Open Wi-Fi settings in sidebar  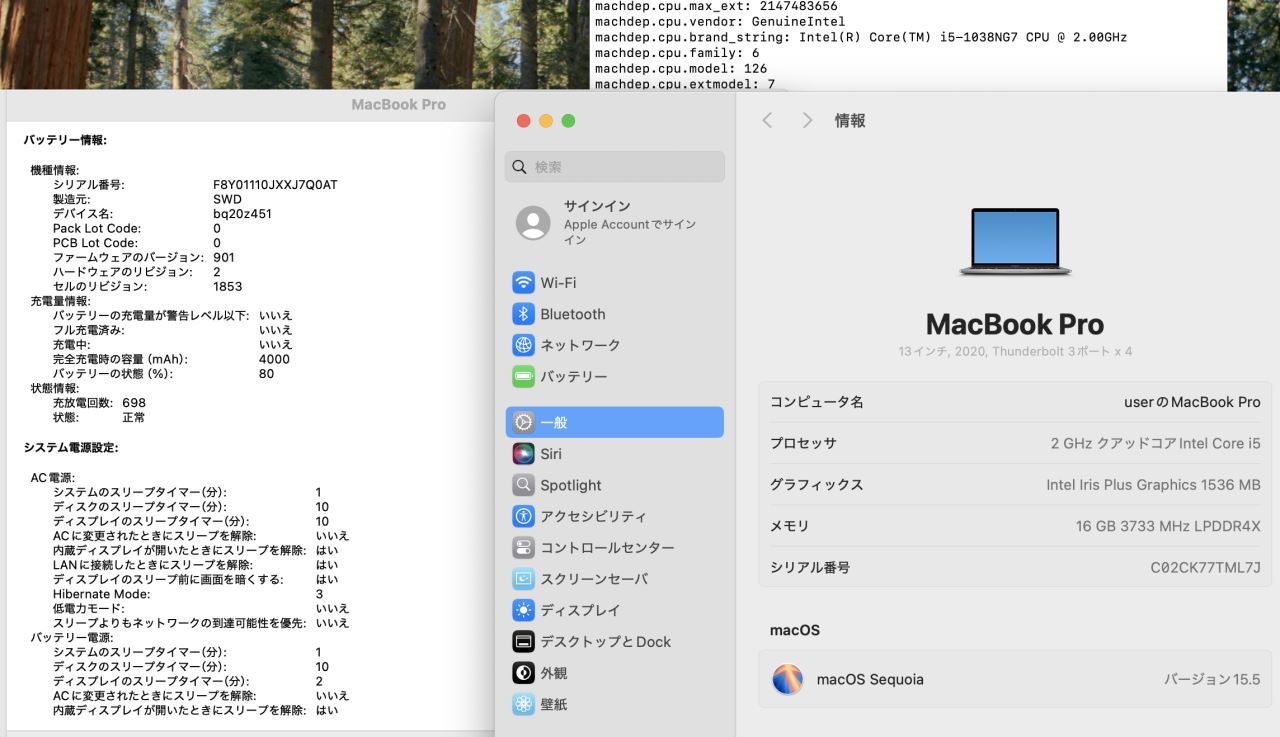558,283
